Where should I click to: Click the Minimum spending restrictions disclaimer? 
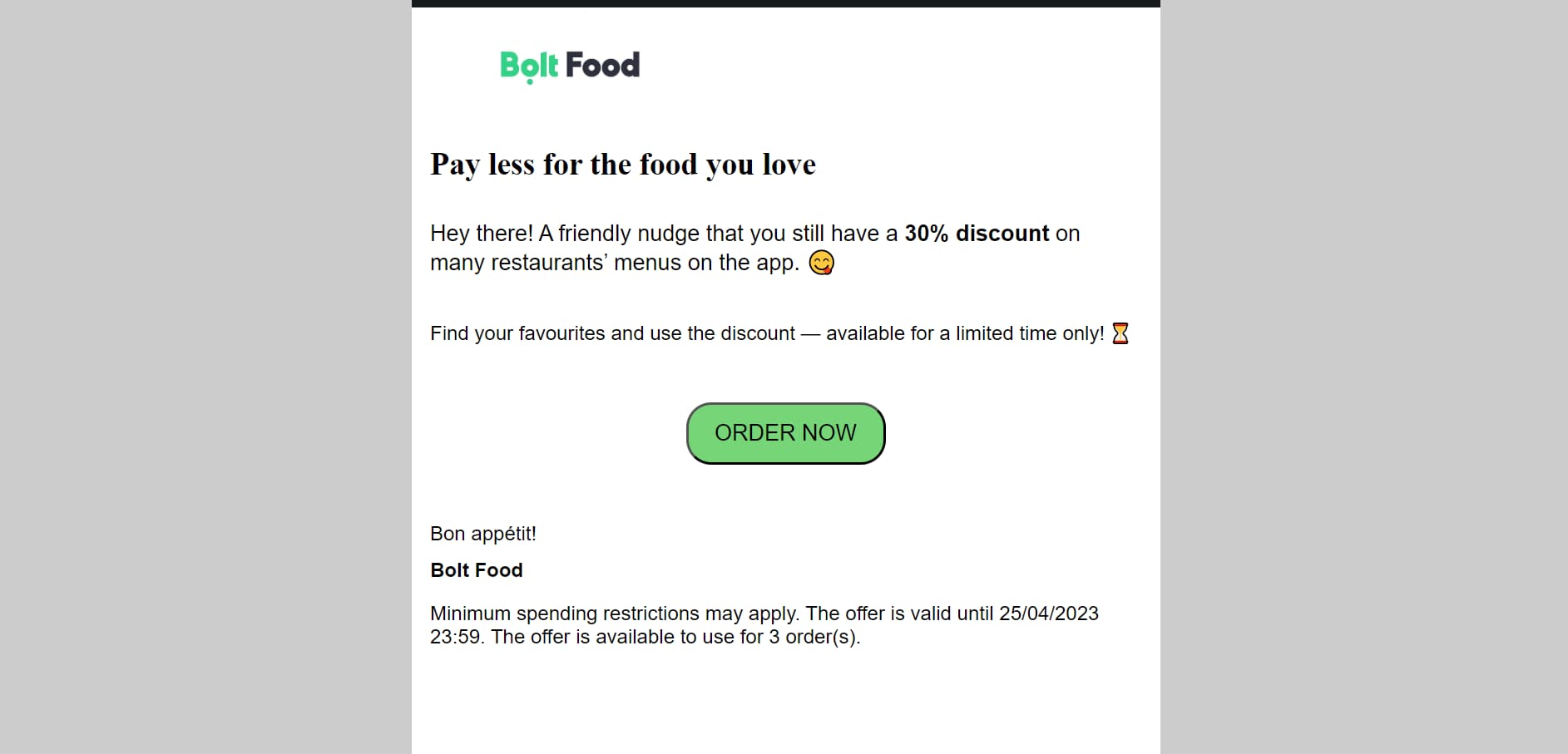(764, 625)
